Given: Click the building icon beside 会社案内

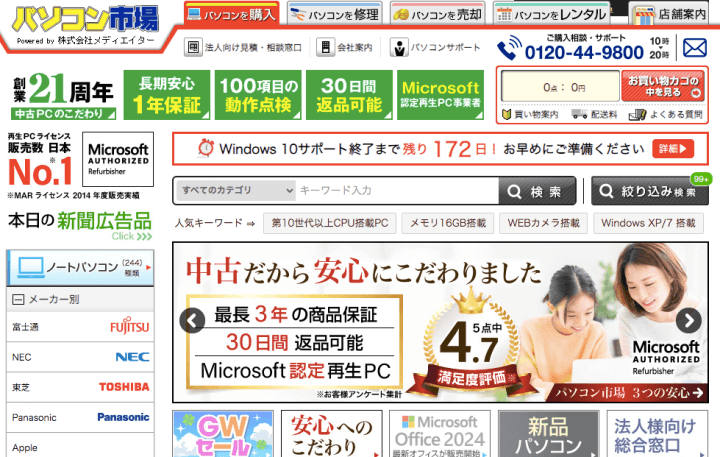Looking at the screenshot, I should (x=326, y=47).
